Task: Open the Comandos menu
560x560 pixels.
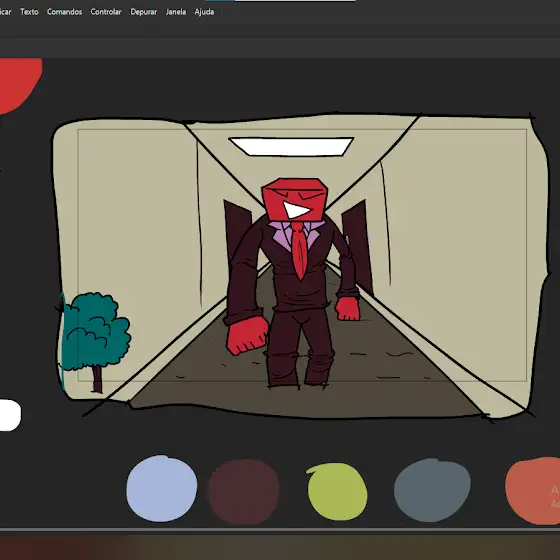Action: pos(64,12)
